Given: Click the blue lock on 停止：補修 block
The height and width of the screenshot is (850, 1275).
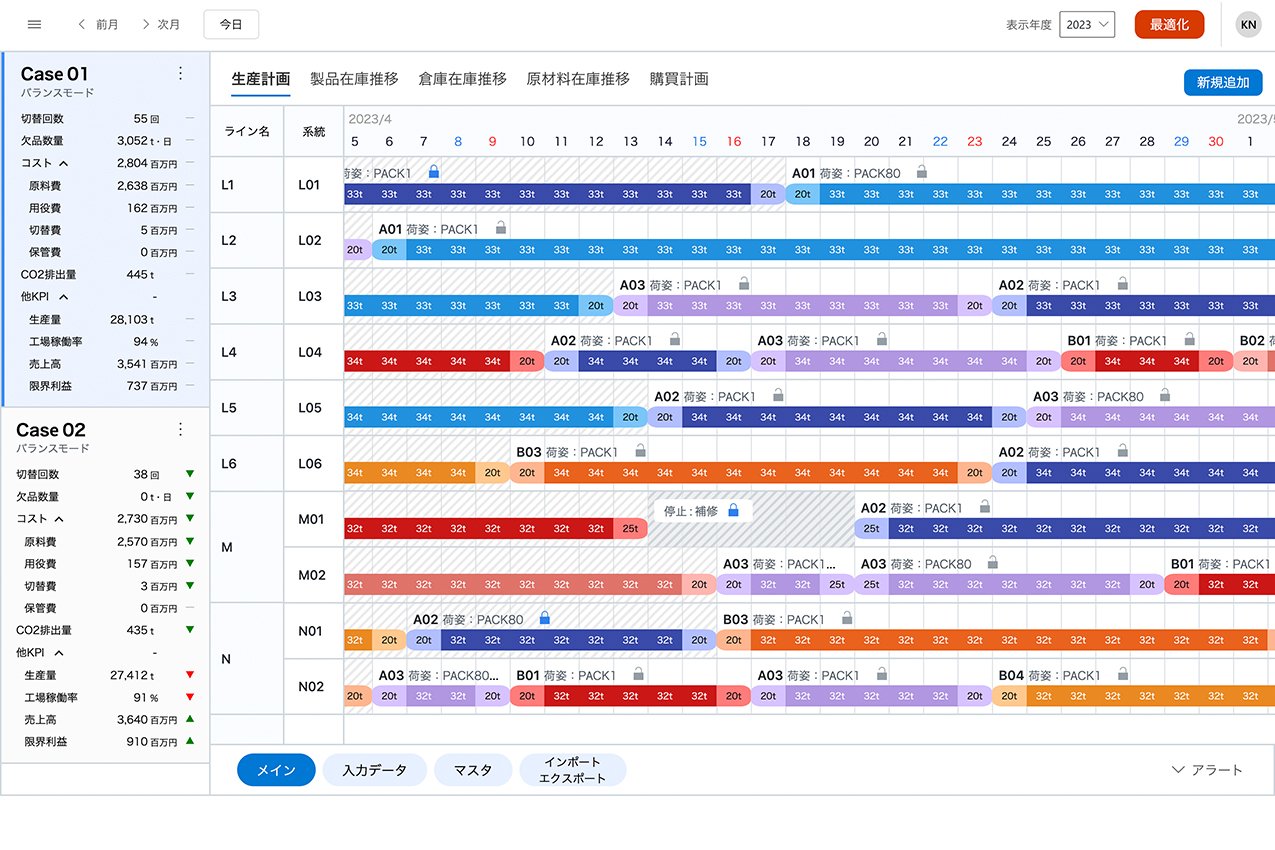Looking at the screenshot, I should (x=733, y=511).
